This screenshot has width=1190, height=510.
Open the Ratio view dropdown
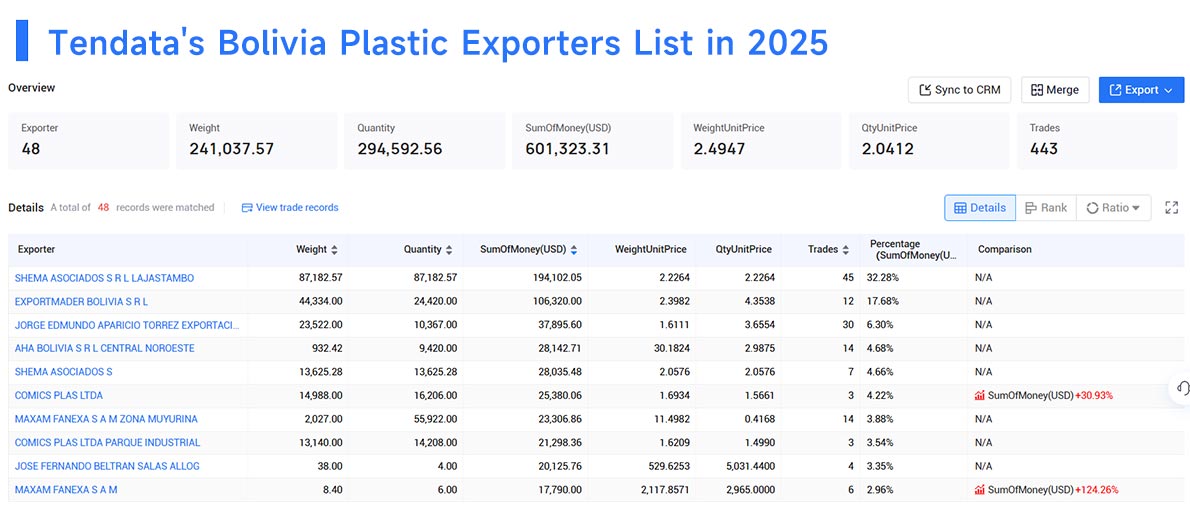click(1113, 208)
